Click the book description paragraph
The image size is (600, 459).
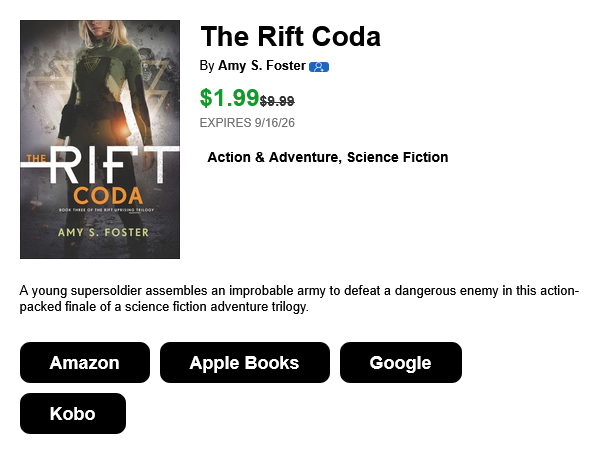pos(299,298)
